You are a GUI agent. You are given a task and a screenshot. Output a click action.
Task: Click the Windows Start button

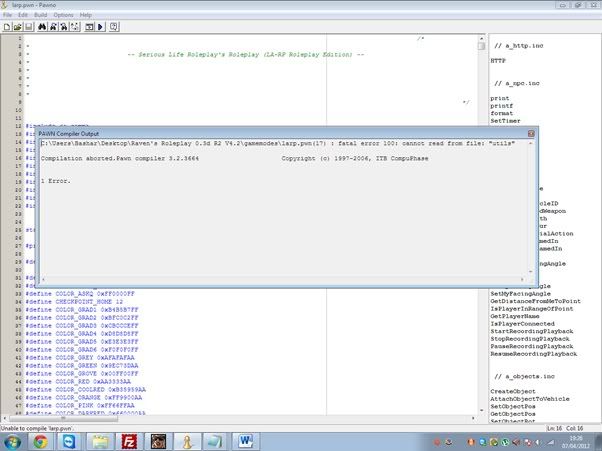12,442
